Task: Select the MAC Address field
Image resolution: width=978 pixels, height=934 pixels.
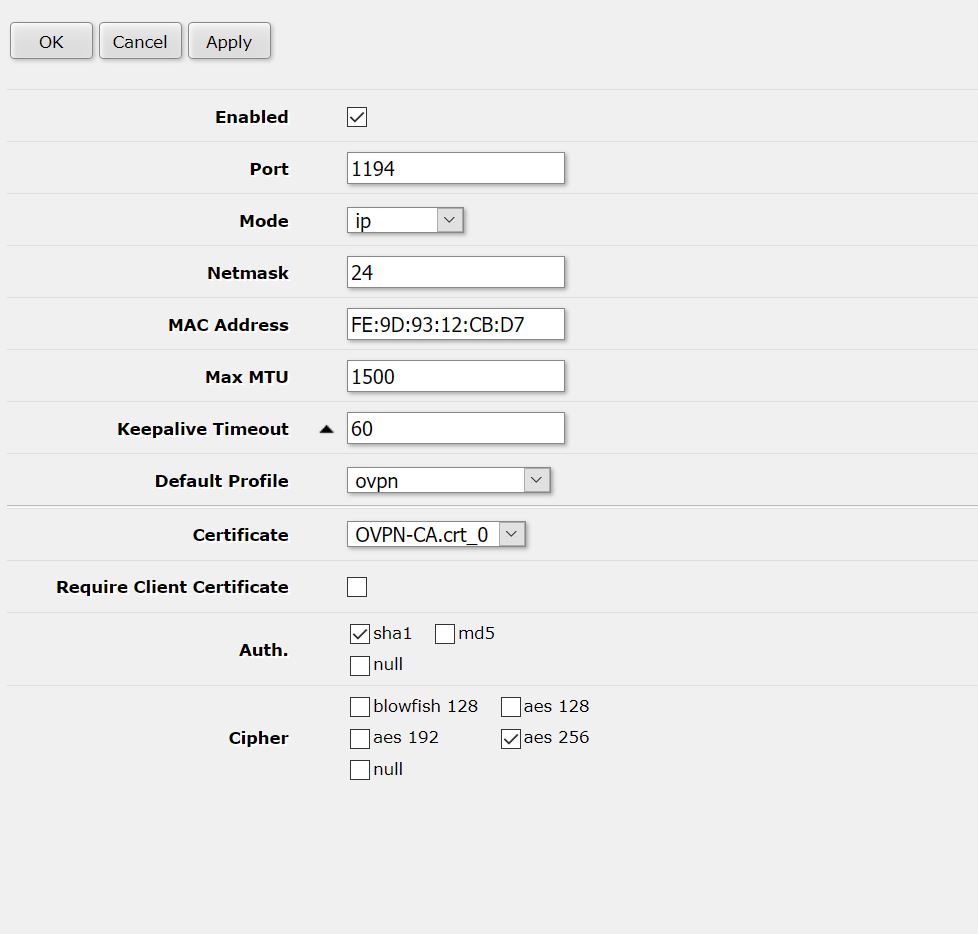Action: click(455, 324)
